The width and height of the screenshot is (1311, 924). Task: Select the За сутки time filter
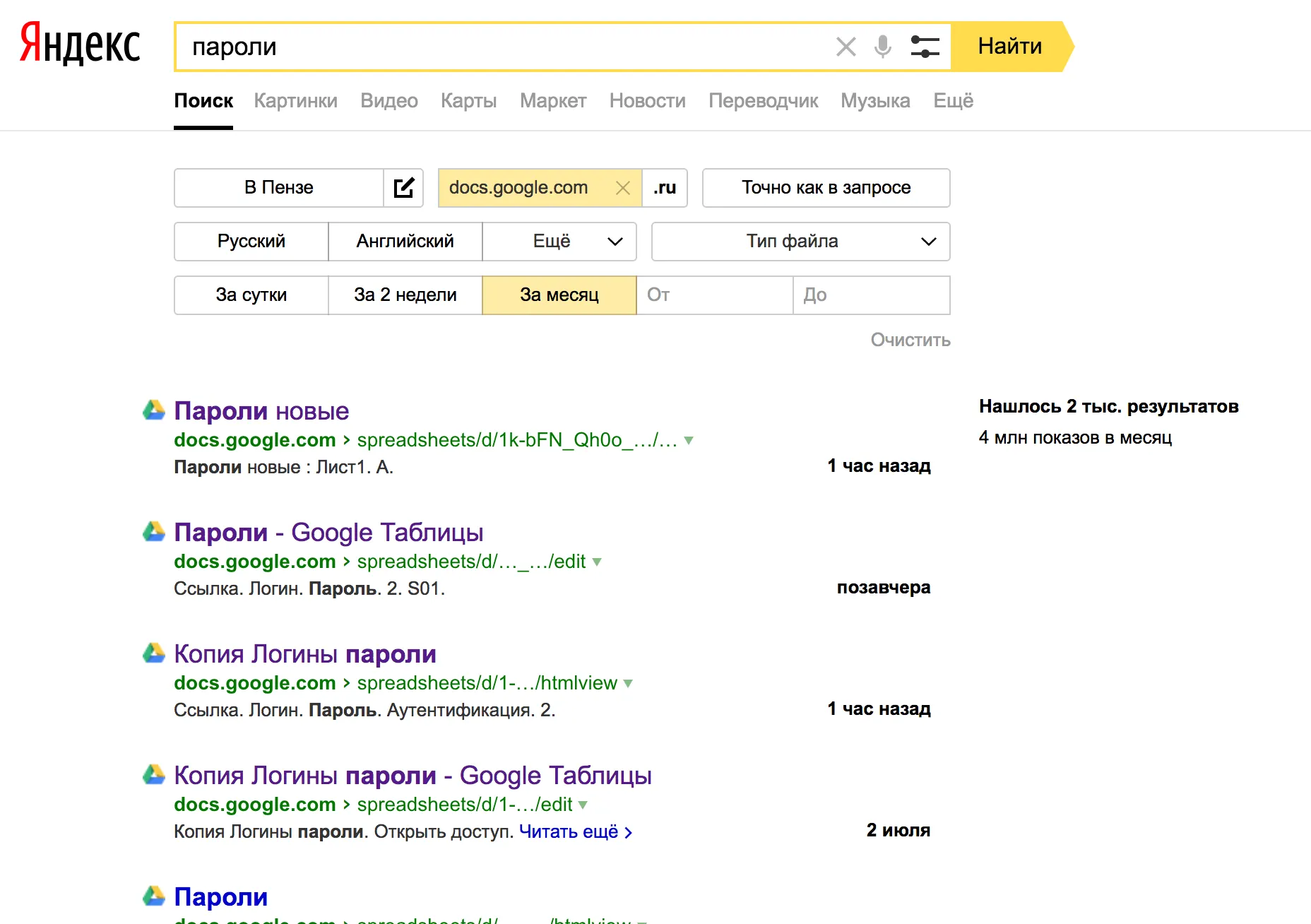(251, 295)
